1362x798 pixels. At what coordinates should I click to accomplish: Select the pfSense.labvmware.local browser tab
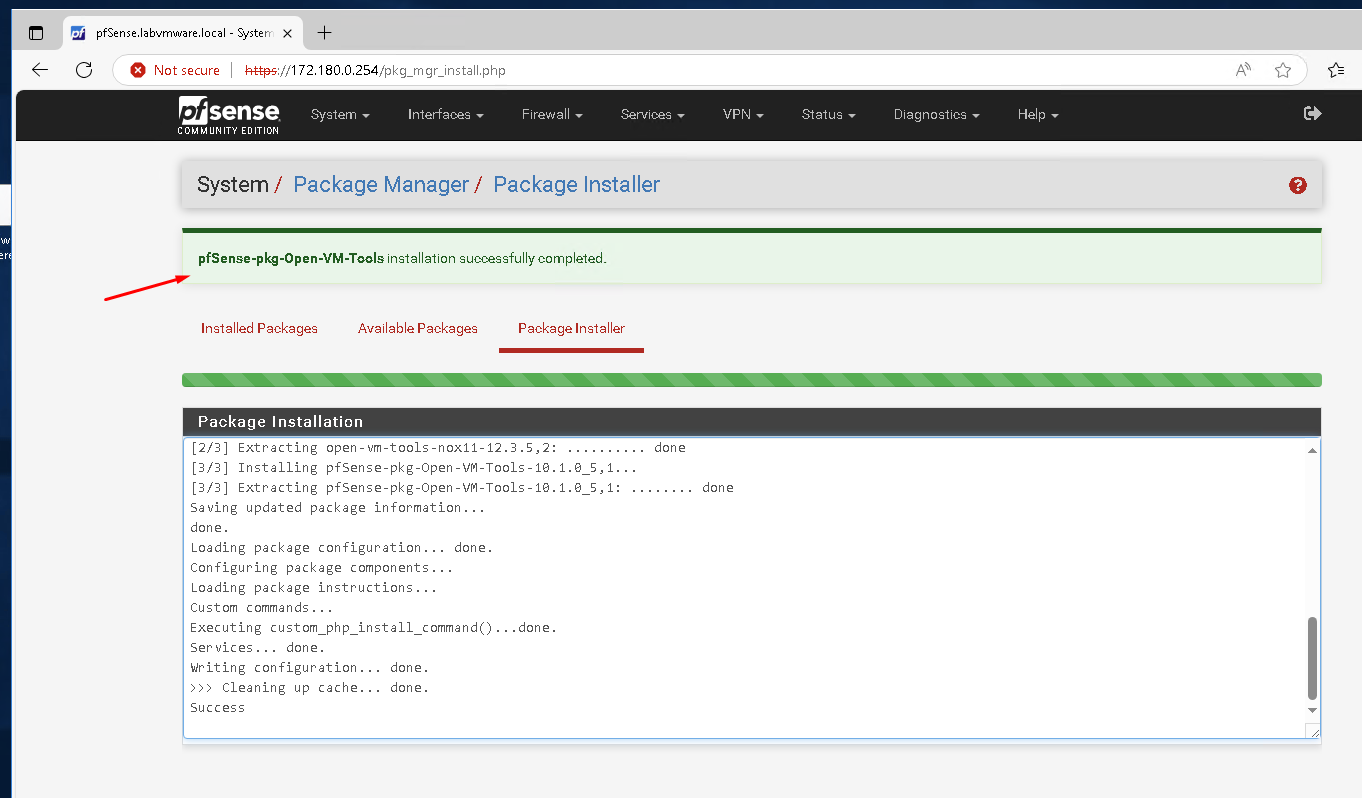(x=183, y=33)
